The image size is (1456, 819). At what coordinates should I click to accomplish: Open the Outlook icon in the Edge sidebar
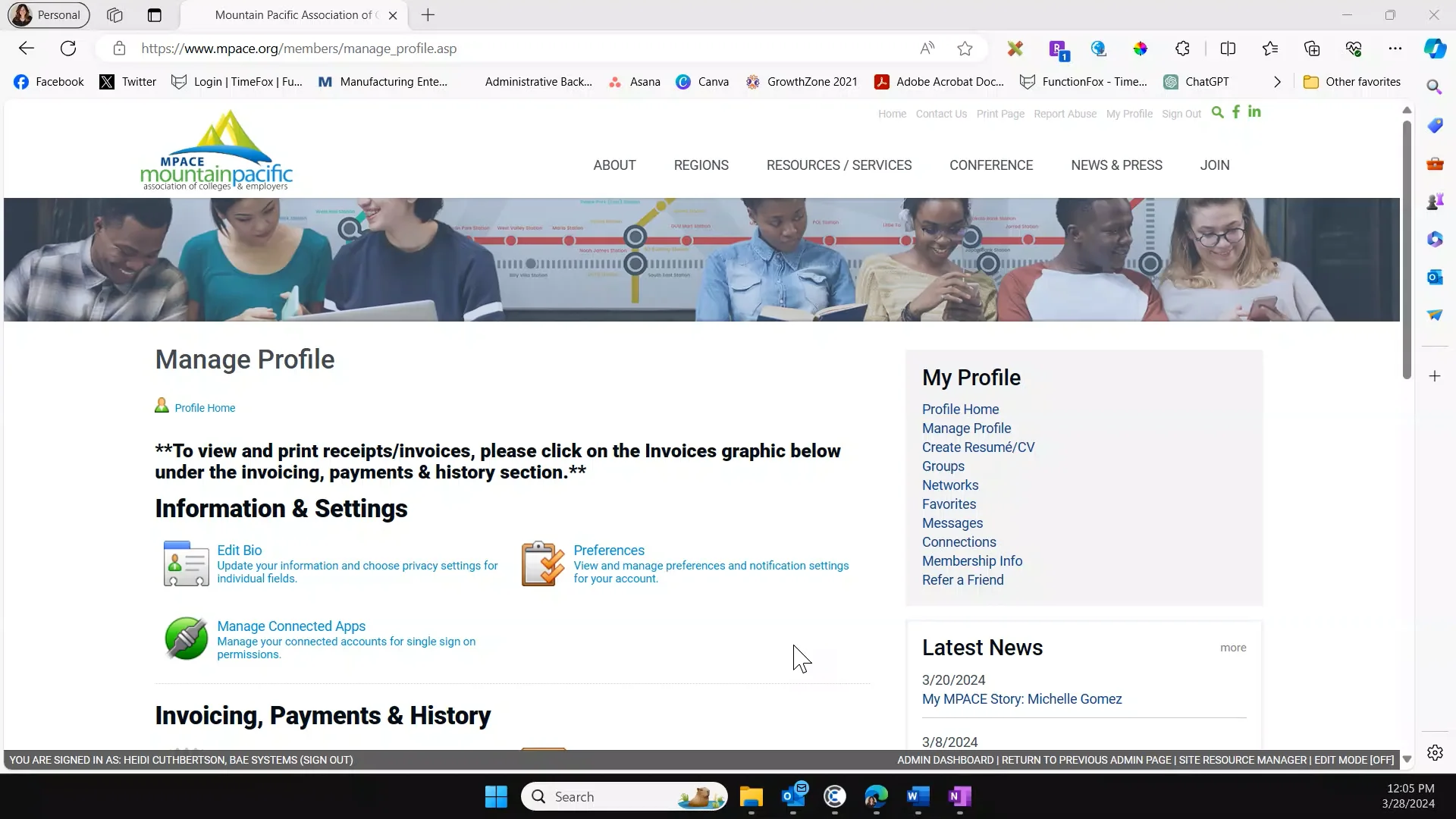[x=1435, y=278]
